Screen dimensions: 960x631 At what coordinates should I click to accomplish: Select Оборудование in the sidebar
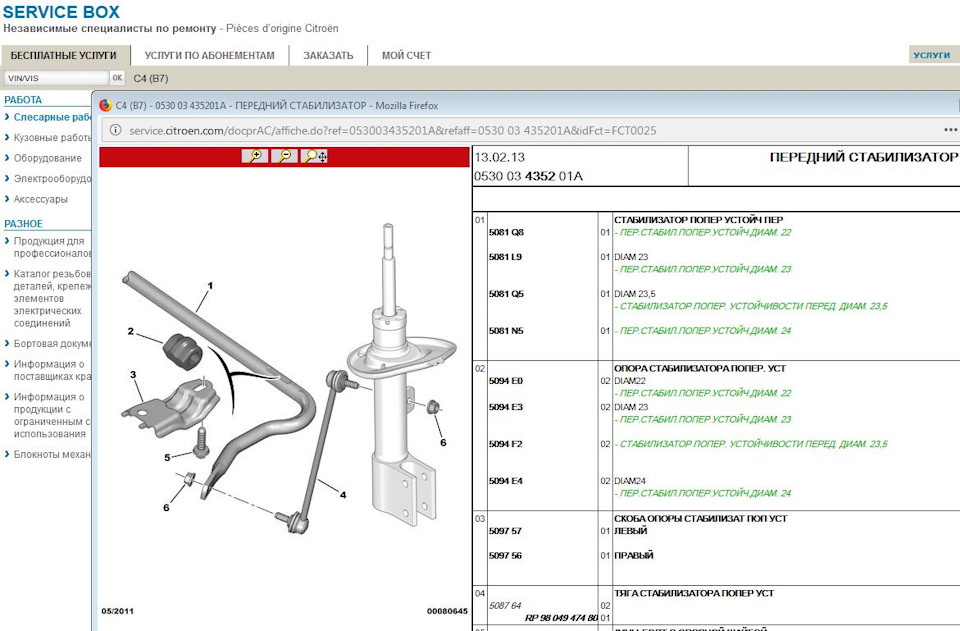tap(48, 158)
